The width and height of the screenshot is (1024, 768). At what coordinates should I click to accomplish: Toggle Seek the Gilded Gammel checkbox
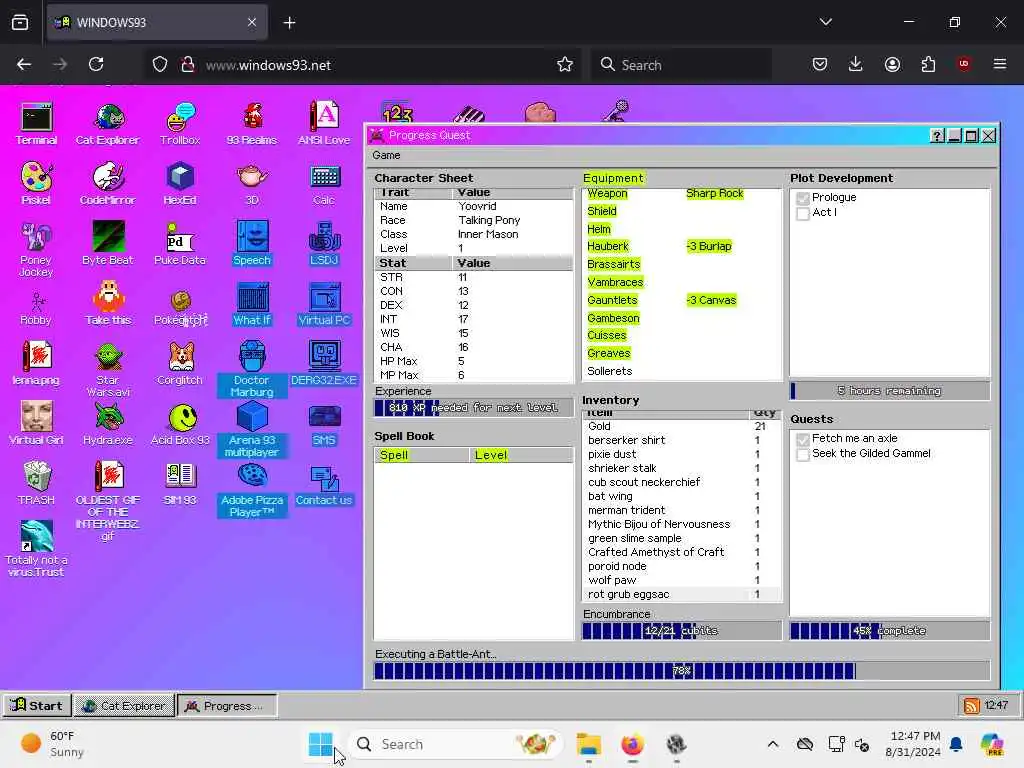click(803, 454)
